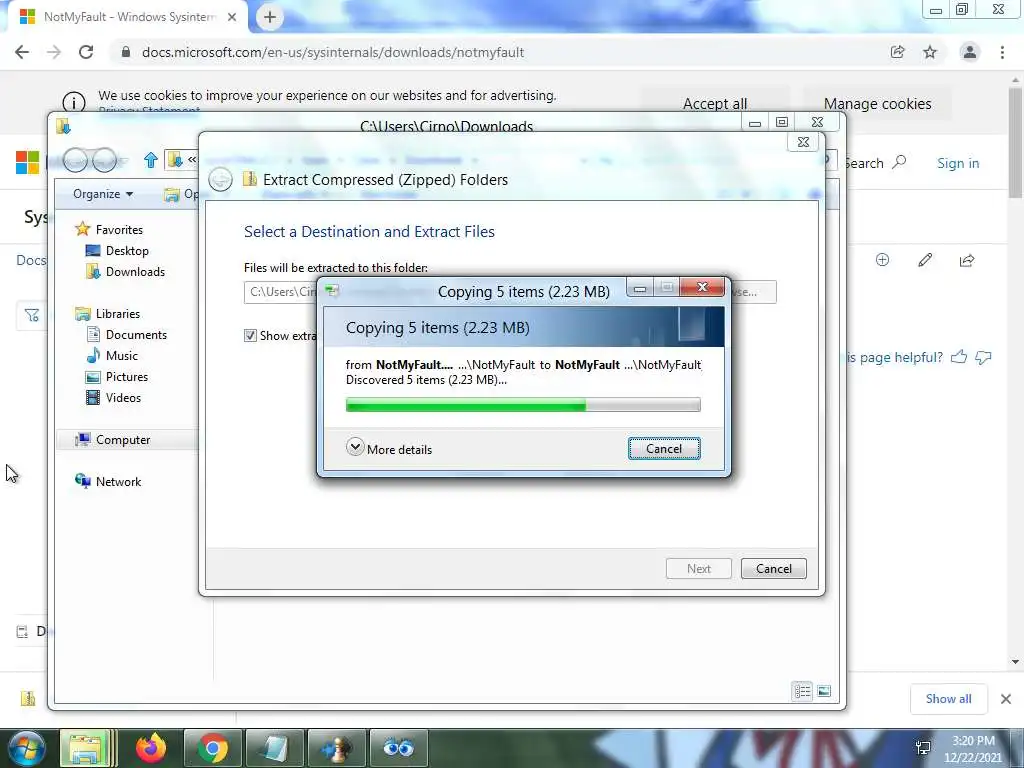Image resolution: width=1024 pixels, height=768 pixels.
Task: Select the NotMyFault browser tab
Action: tap(127, 17)
